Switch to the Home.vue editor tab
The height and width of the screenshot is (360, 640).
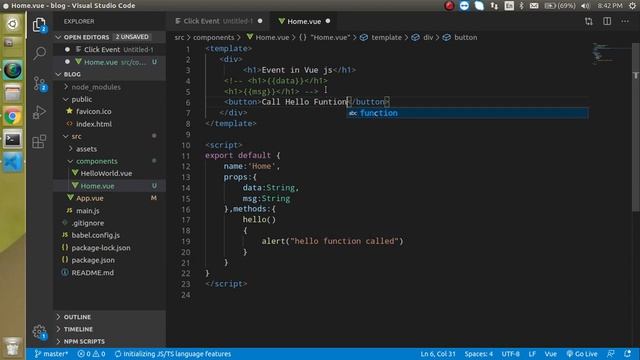point(304,21)
